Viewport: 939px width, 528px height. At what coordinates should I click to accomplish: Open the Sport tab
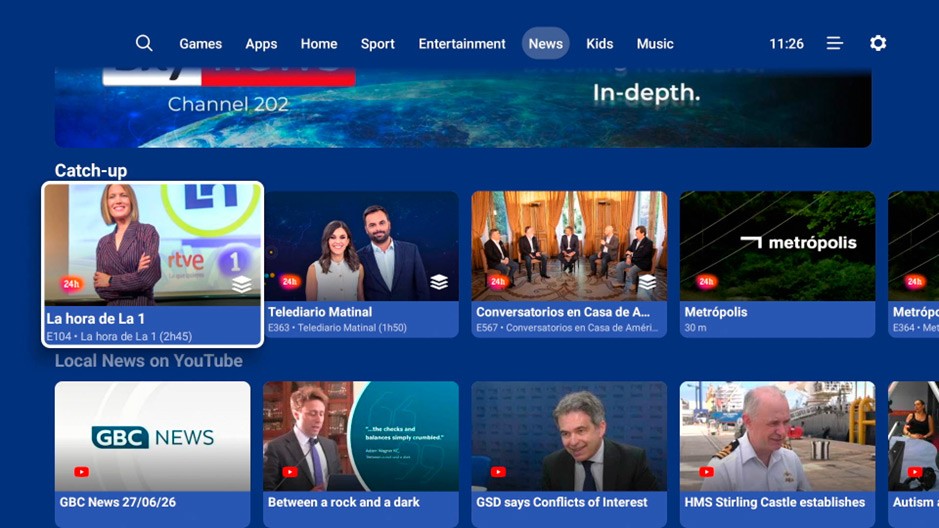click(x=377, y=44)
